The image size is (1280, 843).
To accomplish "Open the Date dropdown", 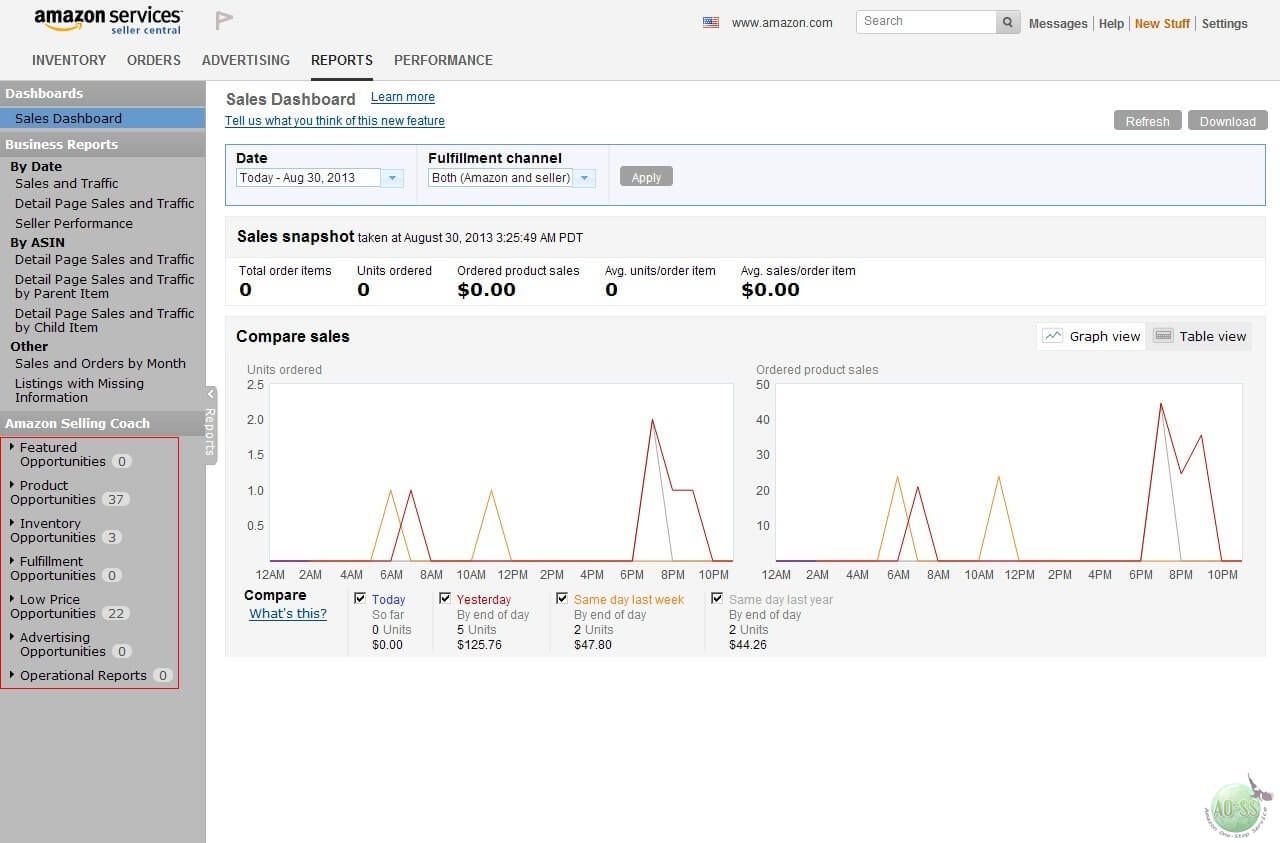I will point(392,176).
